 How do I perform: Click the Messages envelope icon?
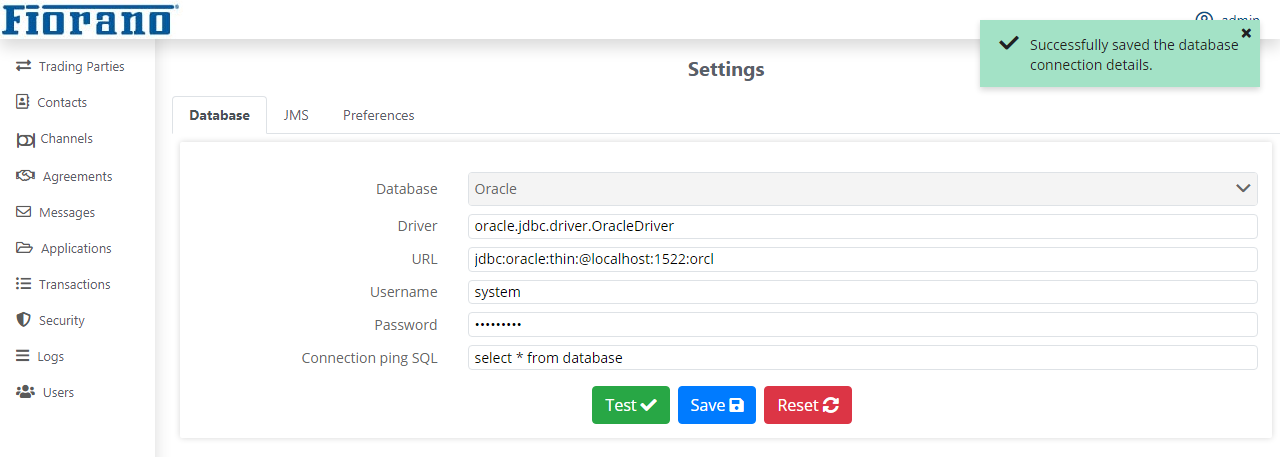[23, 212]
